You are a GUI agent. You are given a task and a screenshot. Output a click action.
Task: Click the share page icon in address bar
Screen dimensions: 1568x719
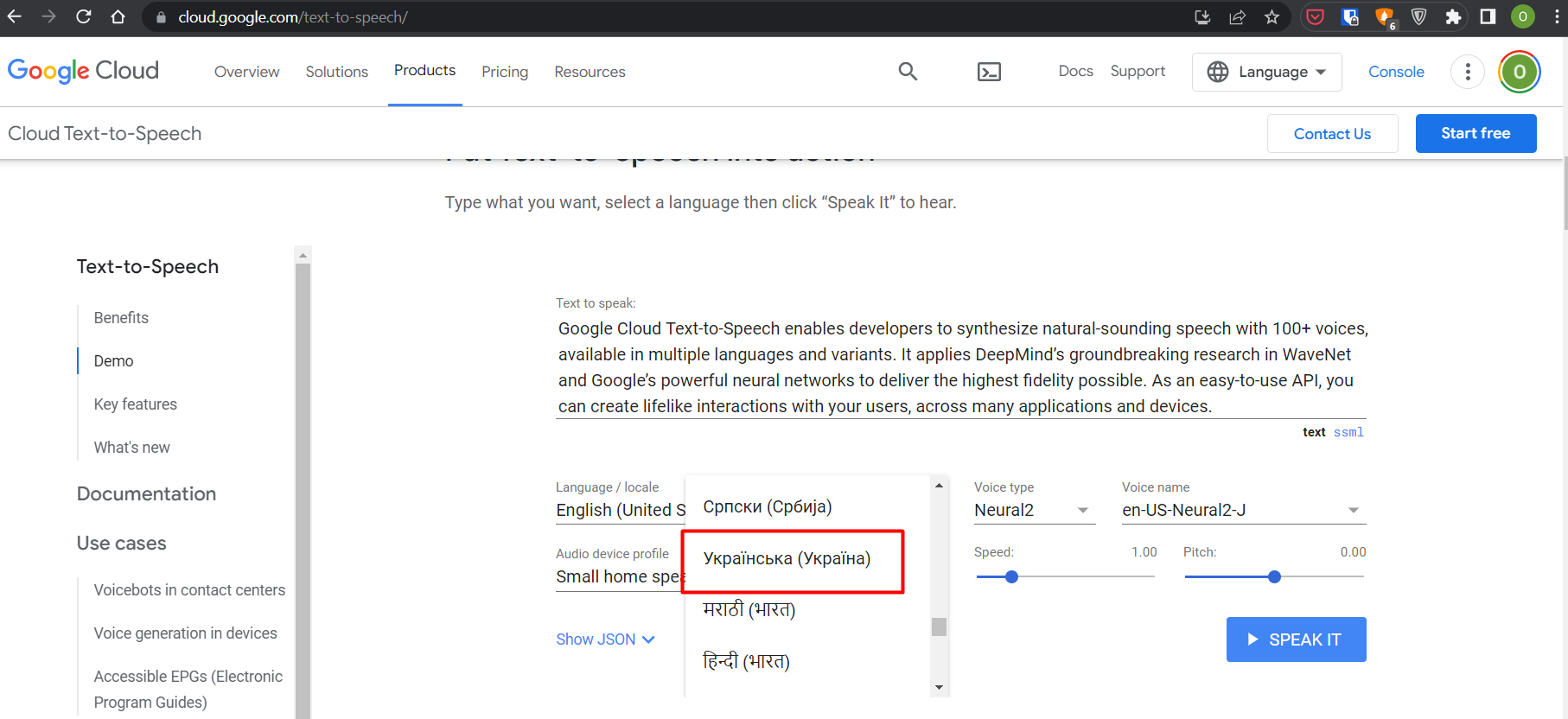(x=1237, y=17)
